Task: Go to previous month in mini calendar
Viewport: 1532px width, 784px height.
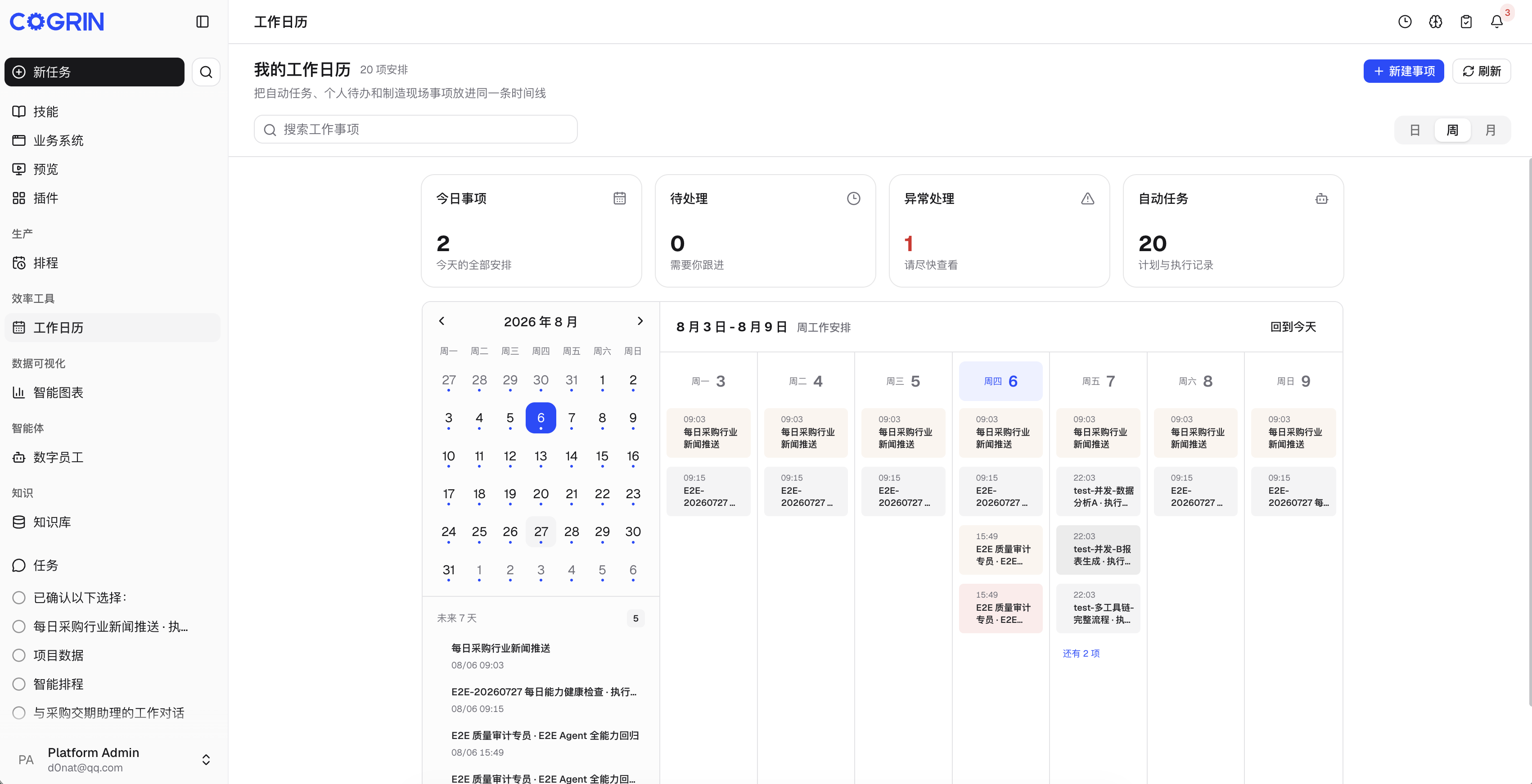Action: 441,321
